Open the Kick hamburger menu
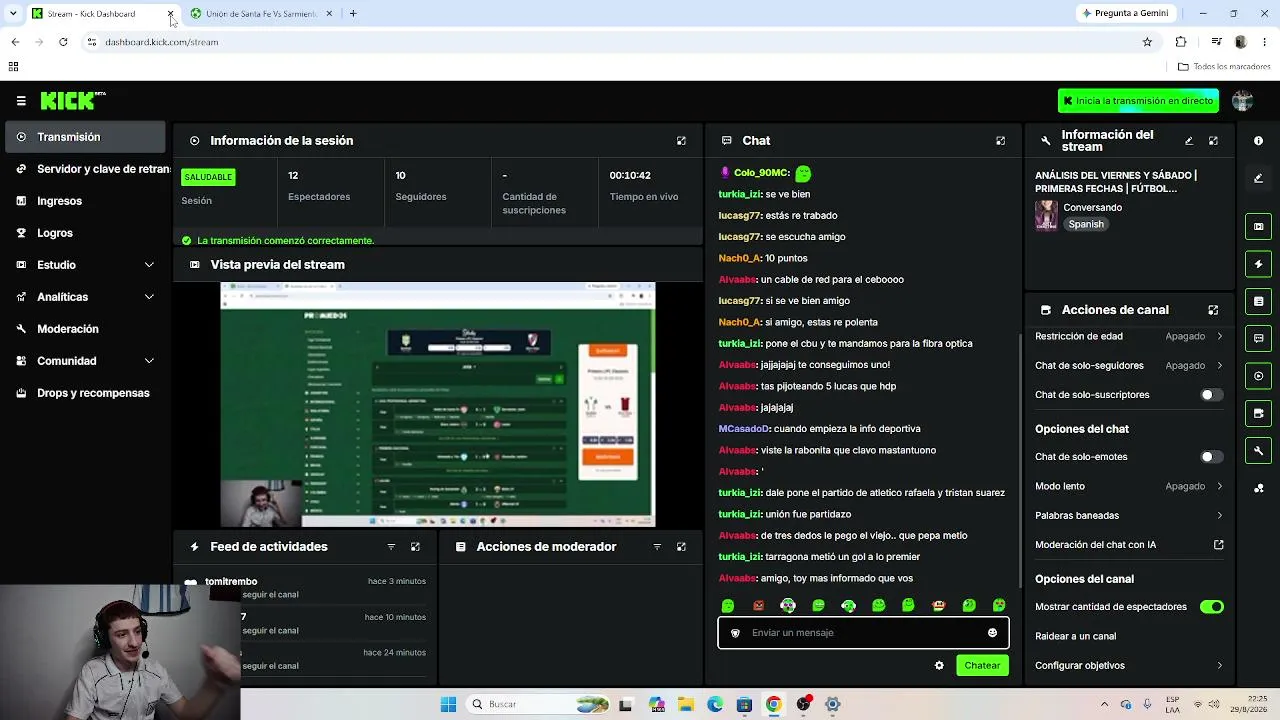The width and height of the screenshot is (1280, 720). coord(21,101)
